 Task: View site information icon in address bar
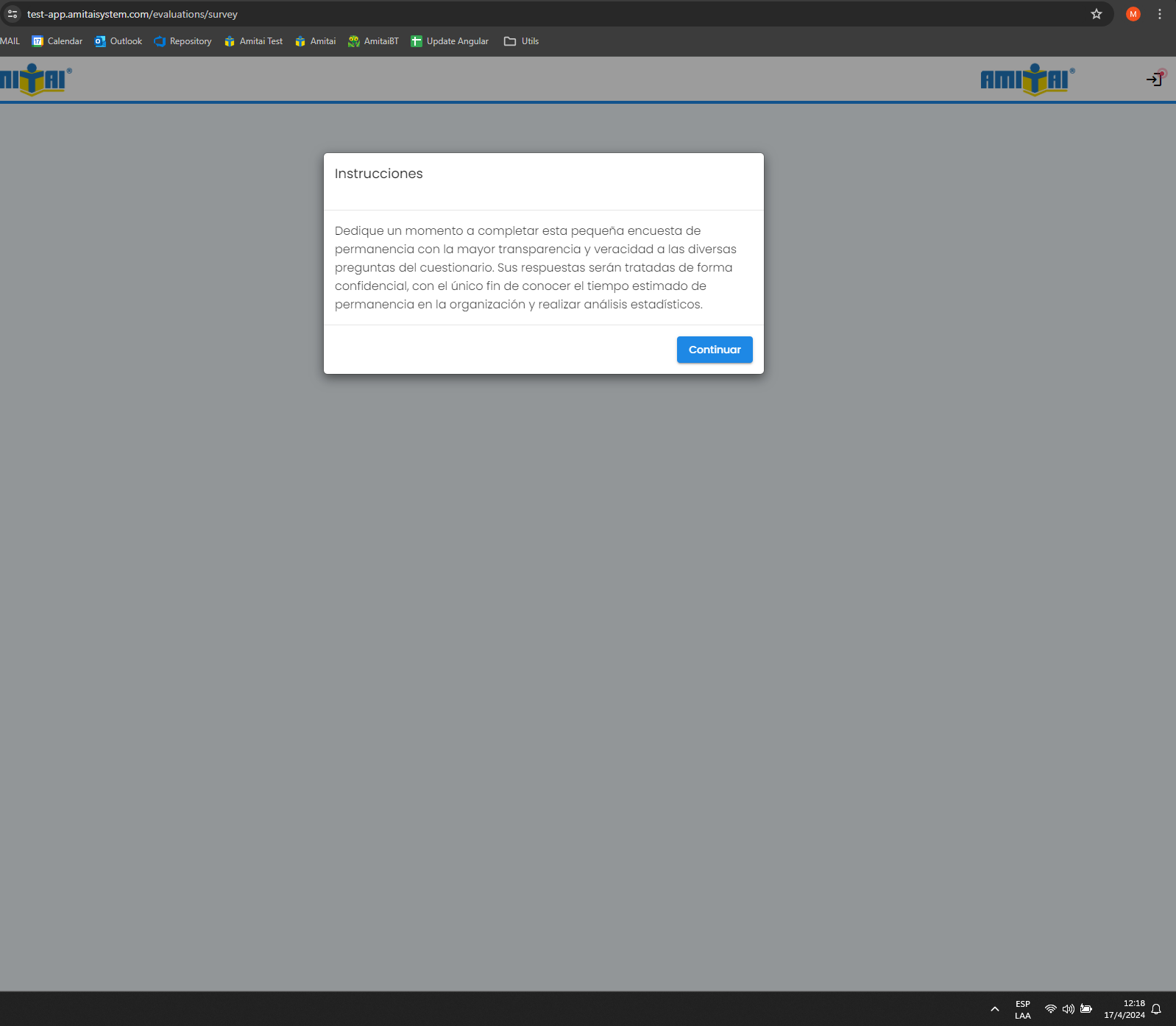(13, 14)
